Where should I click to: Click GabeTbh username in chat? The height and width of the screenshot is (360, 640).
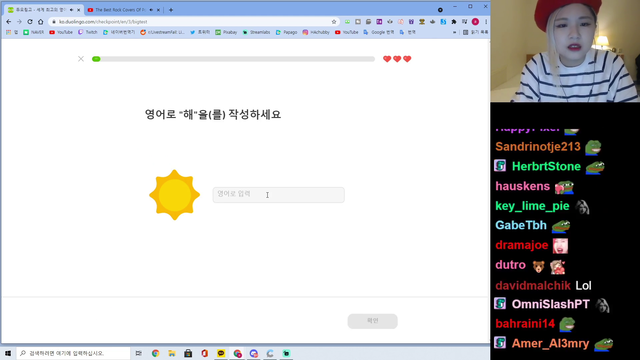521,225
